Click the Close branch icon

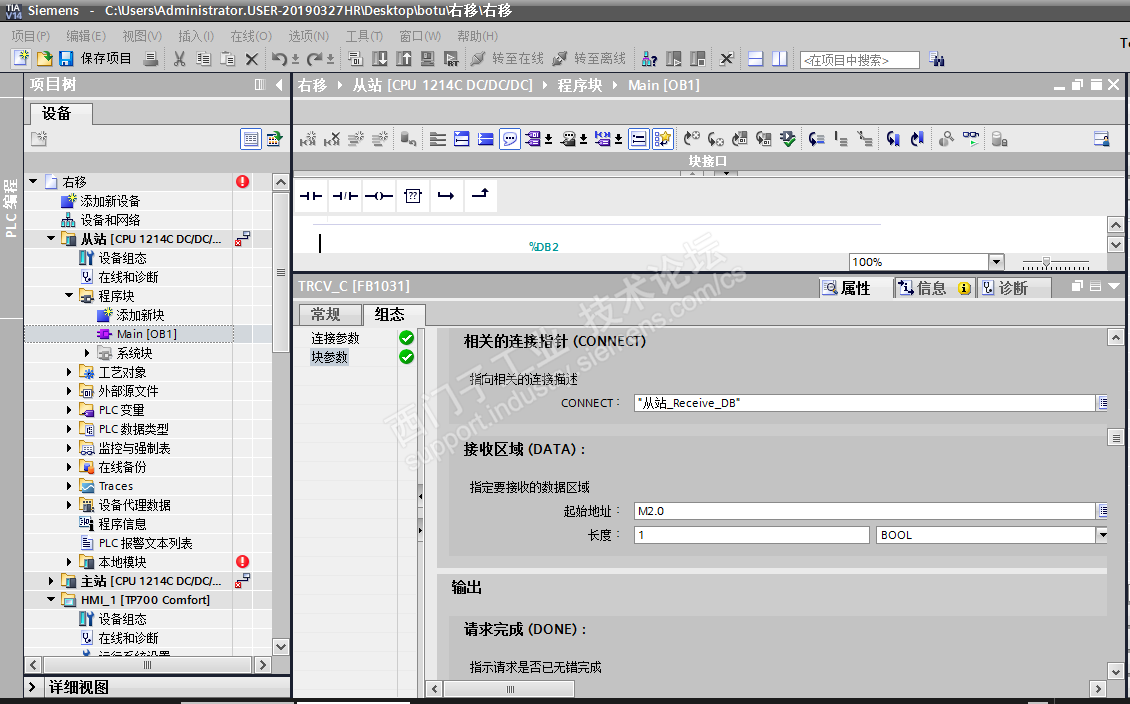tap(480, 195)
